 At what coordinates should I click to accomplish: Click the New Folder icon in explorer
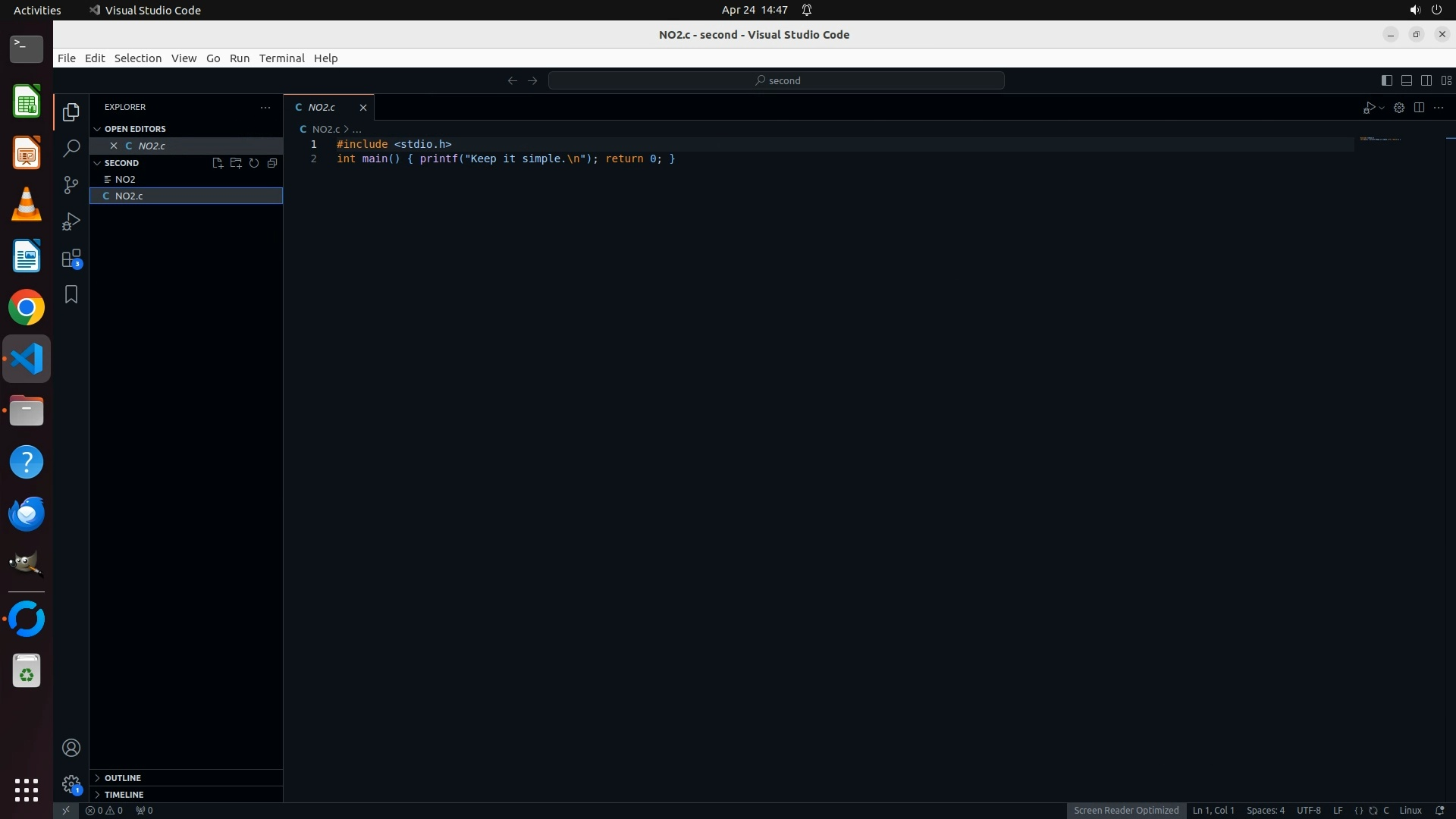[236, 163]
